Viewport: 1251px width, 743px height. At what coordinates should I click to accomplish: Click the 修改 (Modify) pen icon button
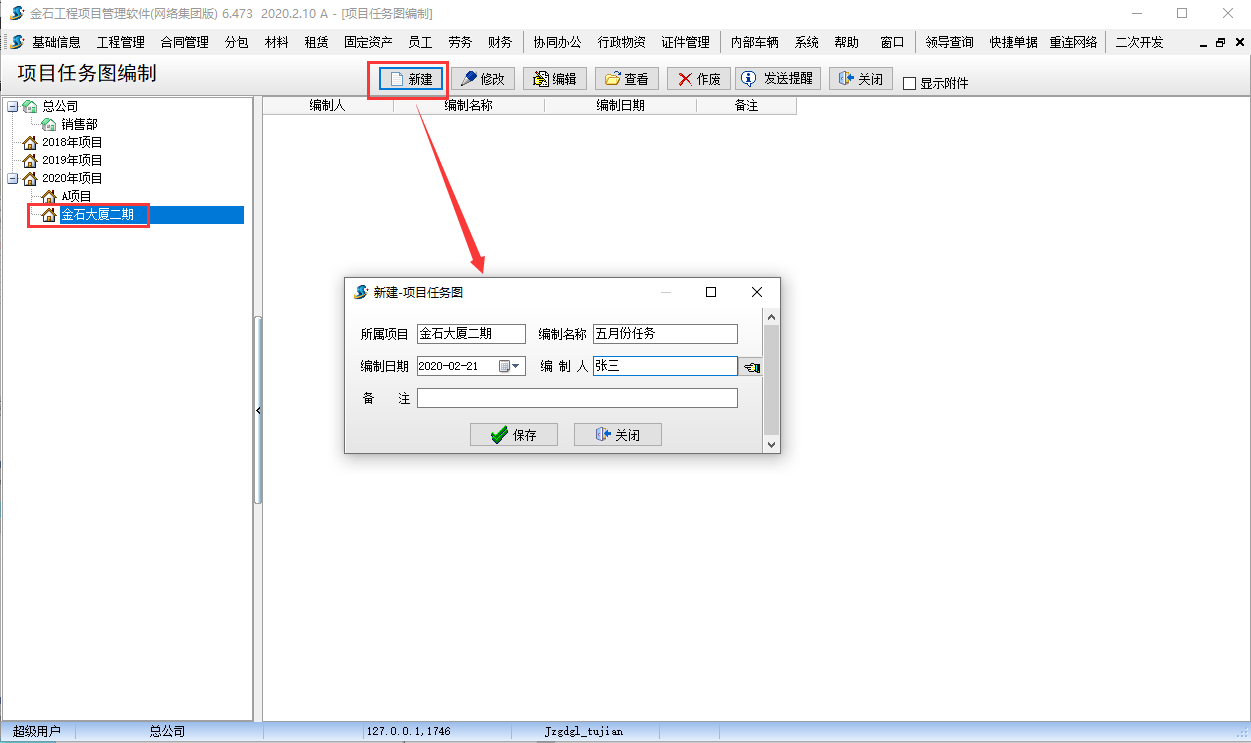pyautogui.click(x=483, y=79)
